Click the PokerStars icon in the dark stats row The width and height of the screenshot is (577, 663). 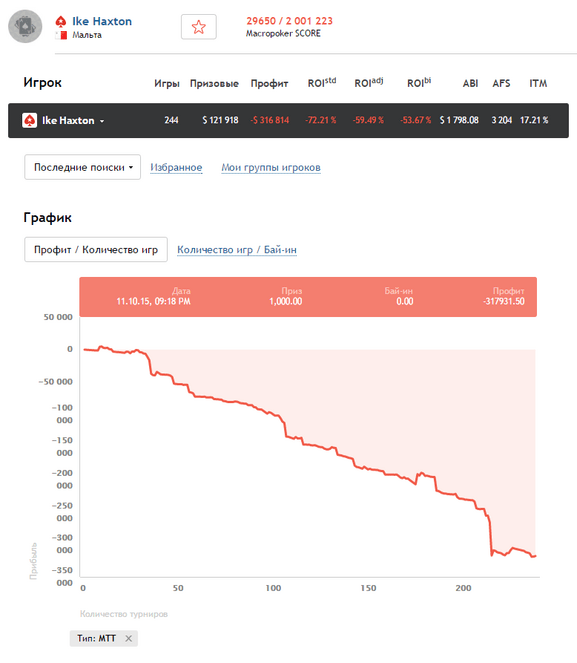point(29,121)
